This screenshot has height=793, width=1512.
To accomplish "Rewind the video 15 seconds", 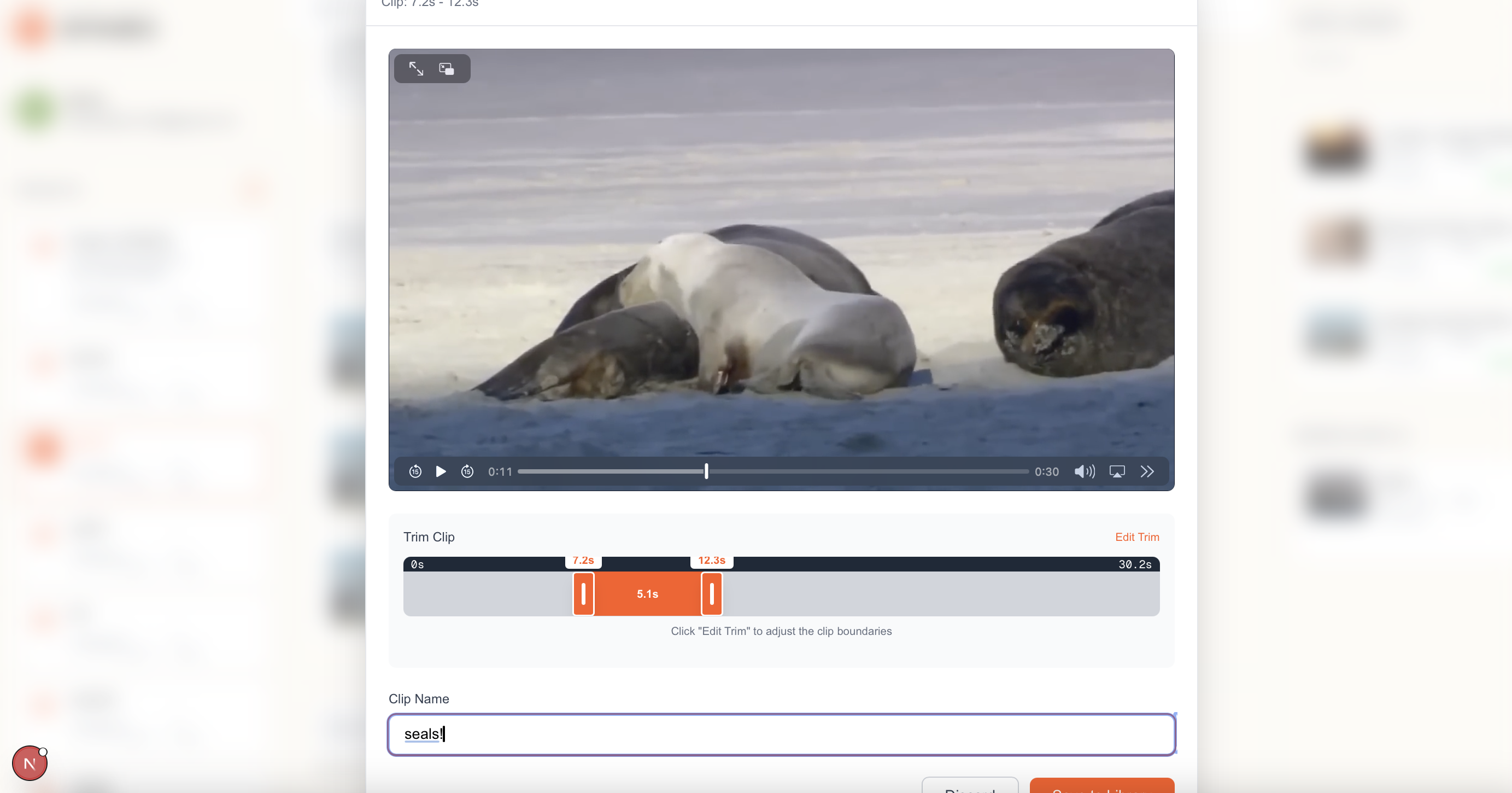I will point(415,471).
